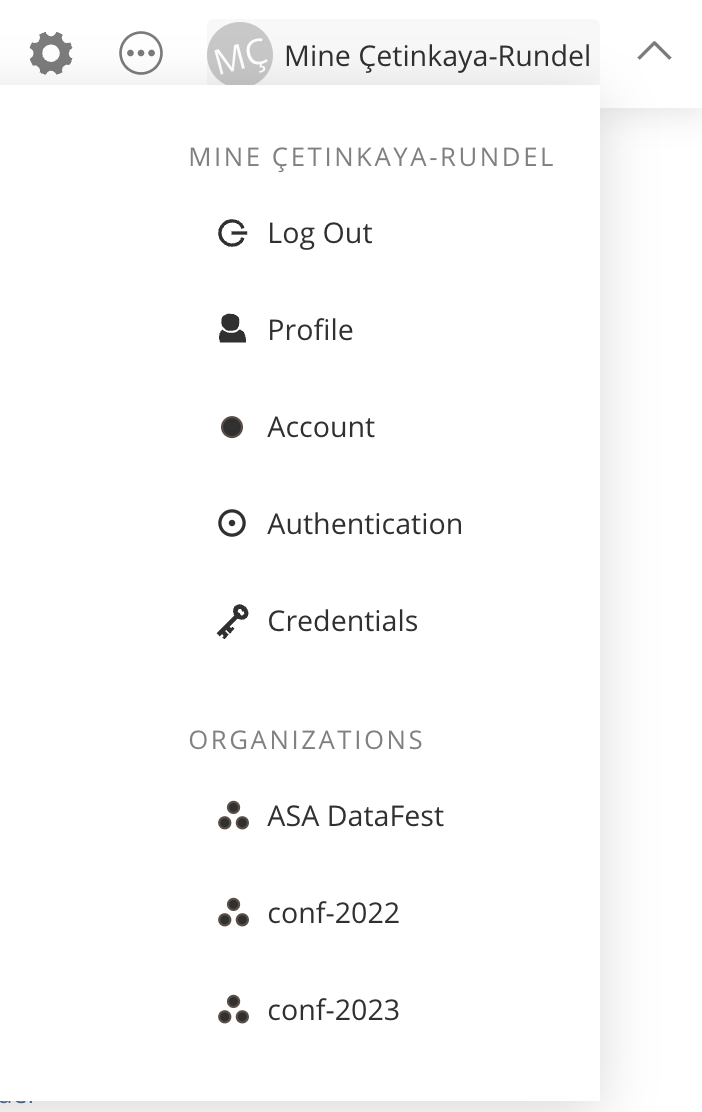
Task: Select Log Out from the menu
Action: point(320,234)
